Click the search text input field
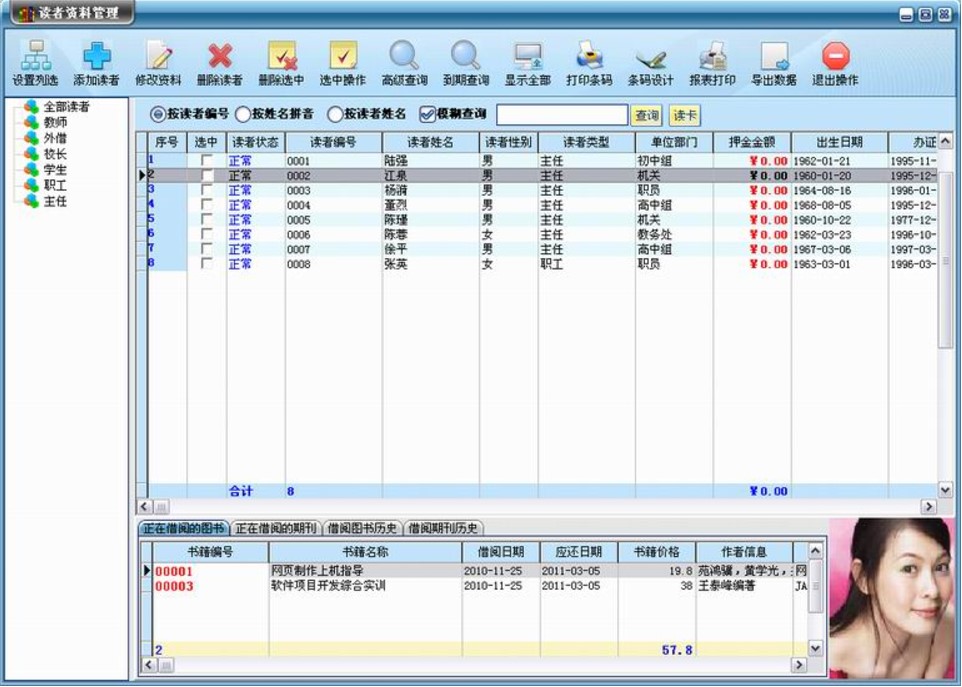Viewport: 962px width, 687px height. pos(562,116)
